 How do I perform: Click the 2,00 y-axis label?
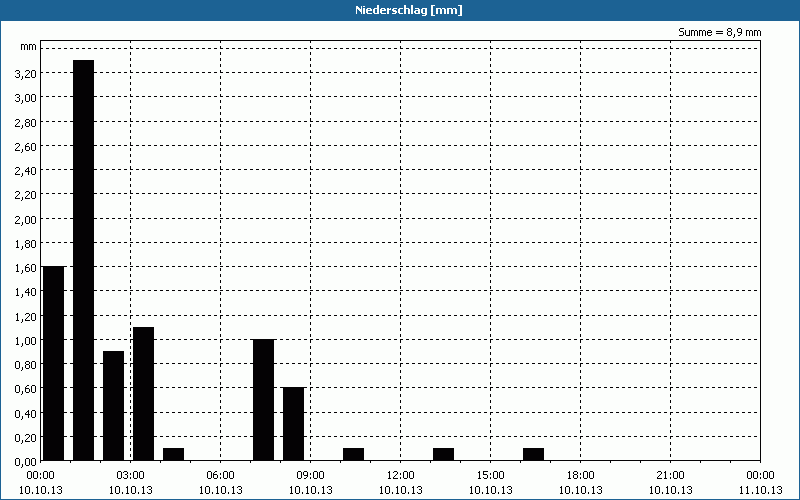coord(26,219)
